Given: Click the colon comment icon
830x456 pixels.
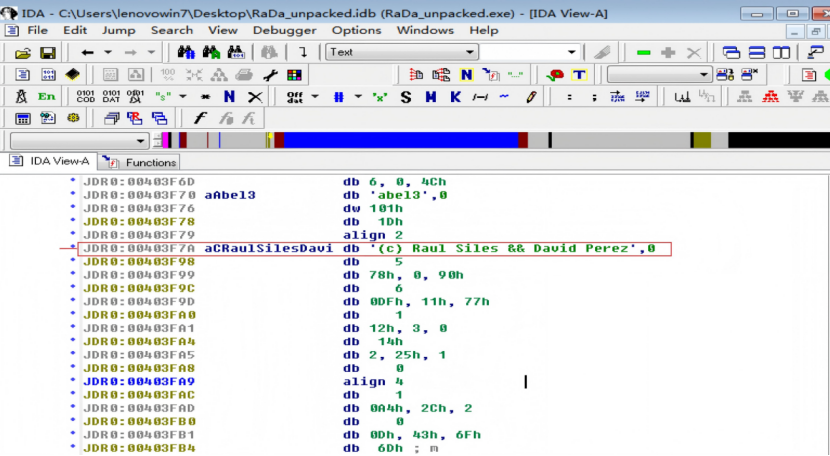Looking at the screenshot, I should [570, 97].
